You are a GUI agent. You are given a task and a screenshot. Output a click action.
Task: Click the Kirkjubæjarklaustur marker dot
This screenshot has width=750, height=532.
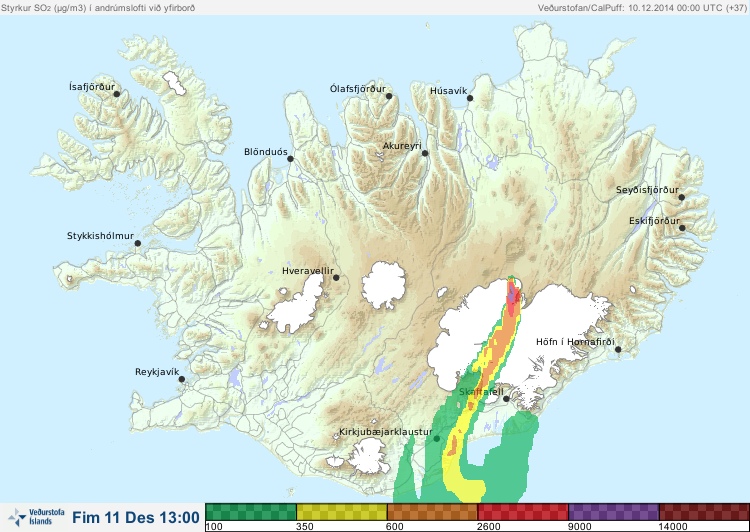point(436,439)
